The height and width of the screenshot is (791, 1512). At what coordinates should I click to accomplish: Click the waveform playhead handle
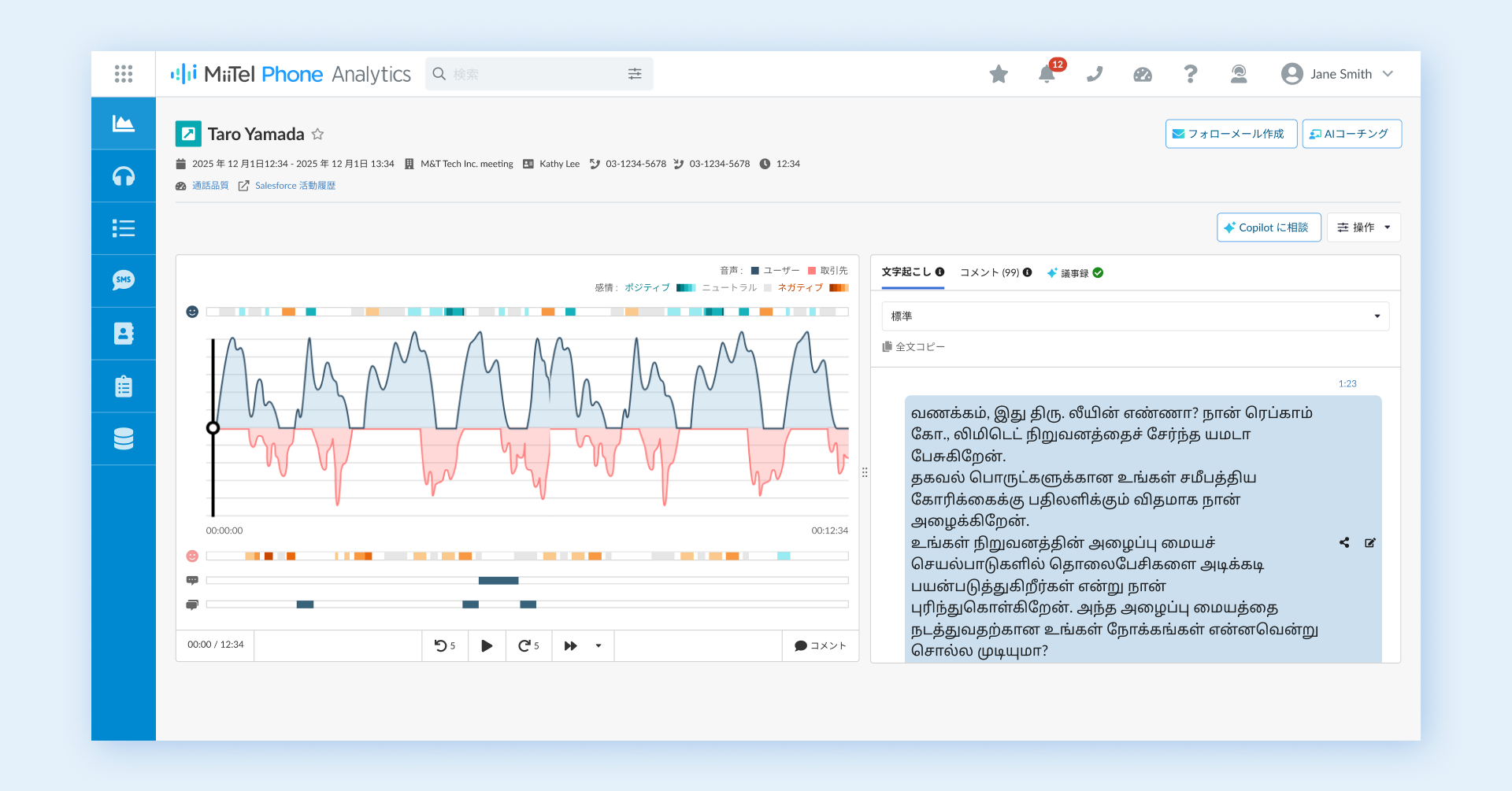213,428
